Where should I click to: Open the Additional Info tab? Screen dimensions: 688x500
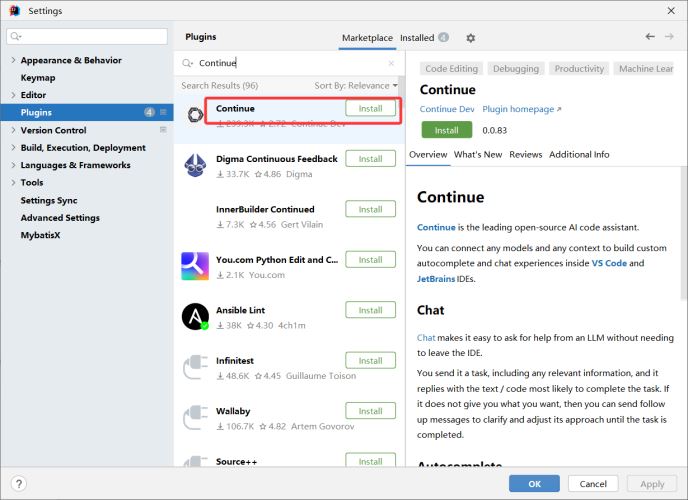coord(579,154)
